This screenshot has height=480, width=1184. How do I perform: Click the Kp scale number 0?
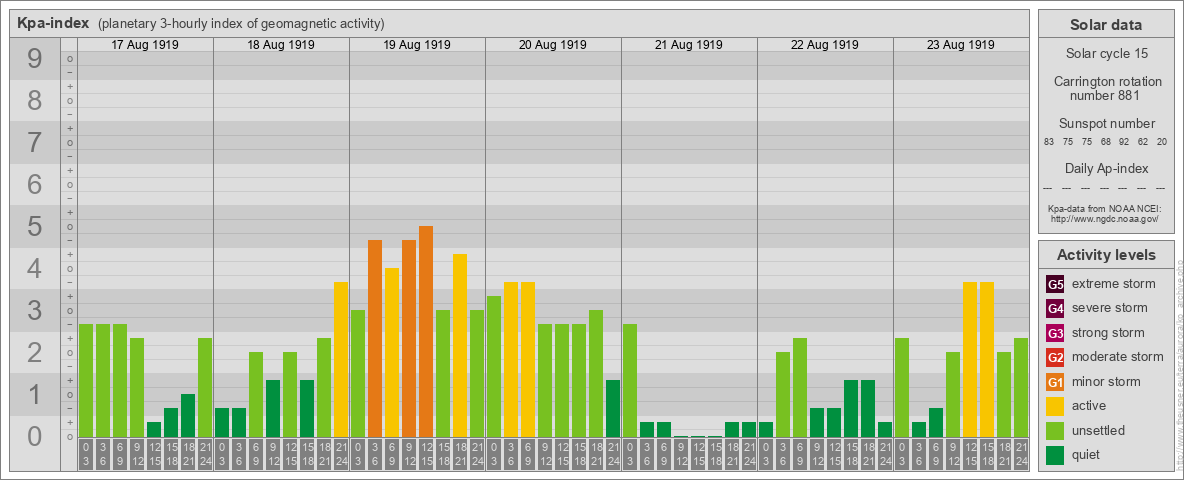35,436
